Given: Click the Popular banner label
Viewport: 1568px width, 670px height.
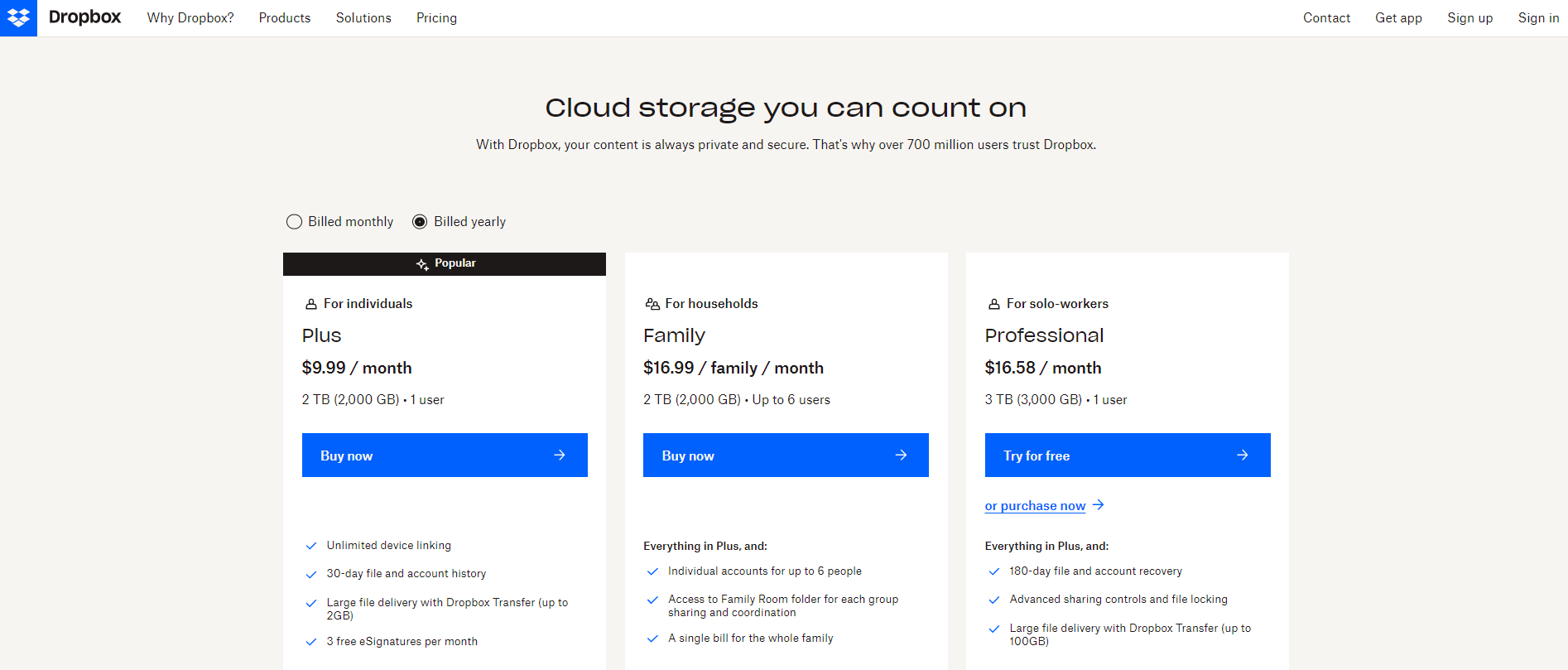Looking at the screenshot, I should coord(455,263).
